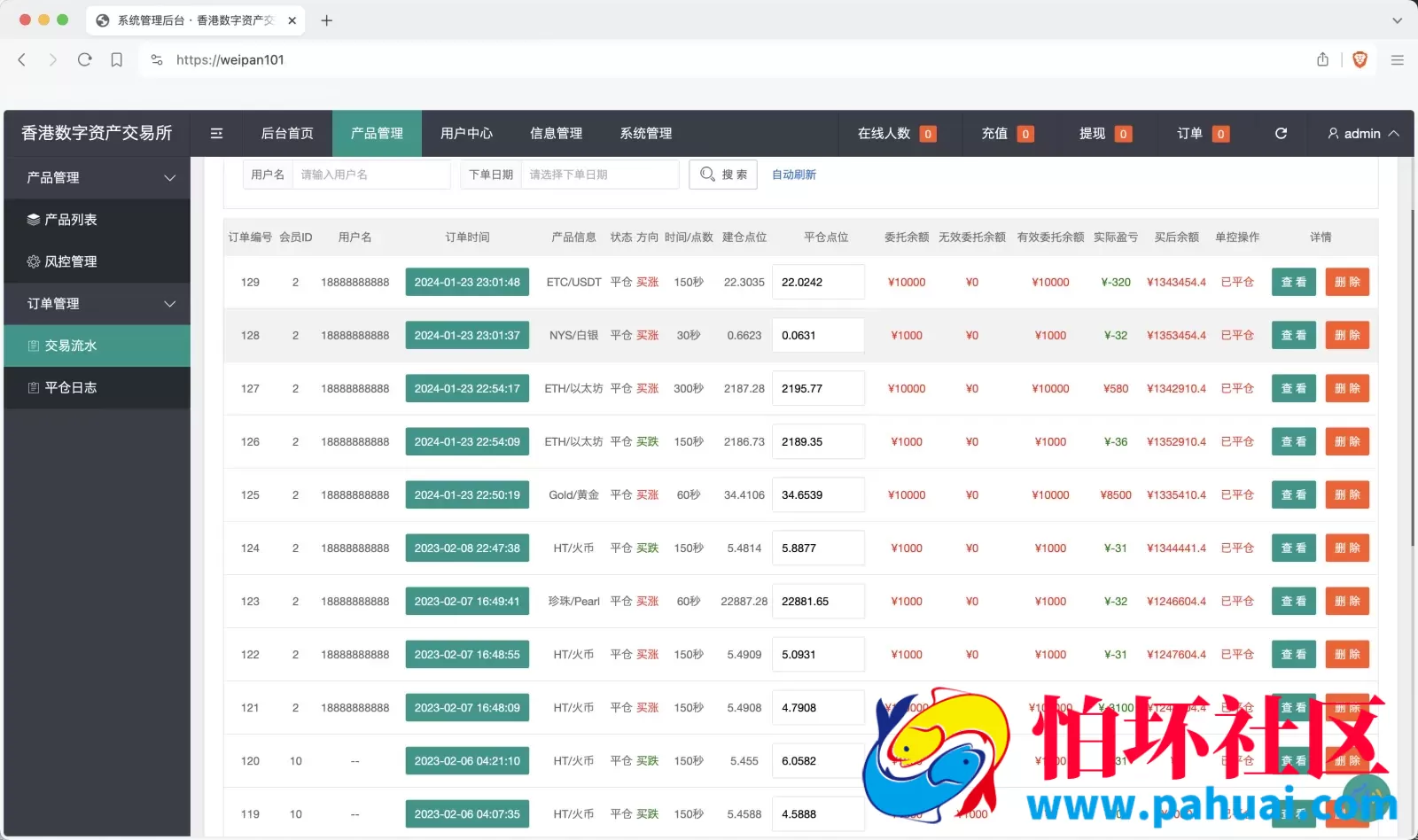Click the 自动刷新 link
The height and width of the screenshot is (840, 1418).
(x=794, y=175)
